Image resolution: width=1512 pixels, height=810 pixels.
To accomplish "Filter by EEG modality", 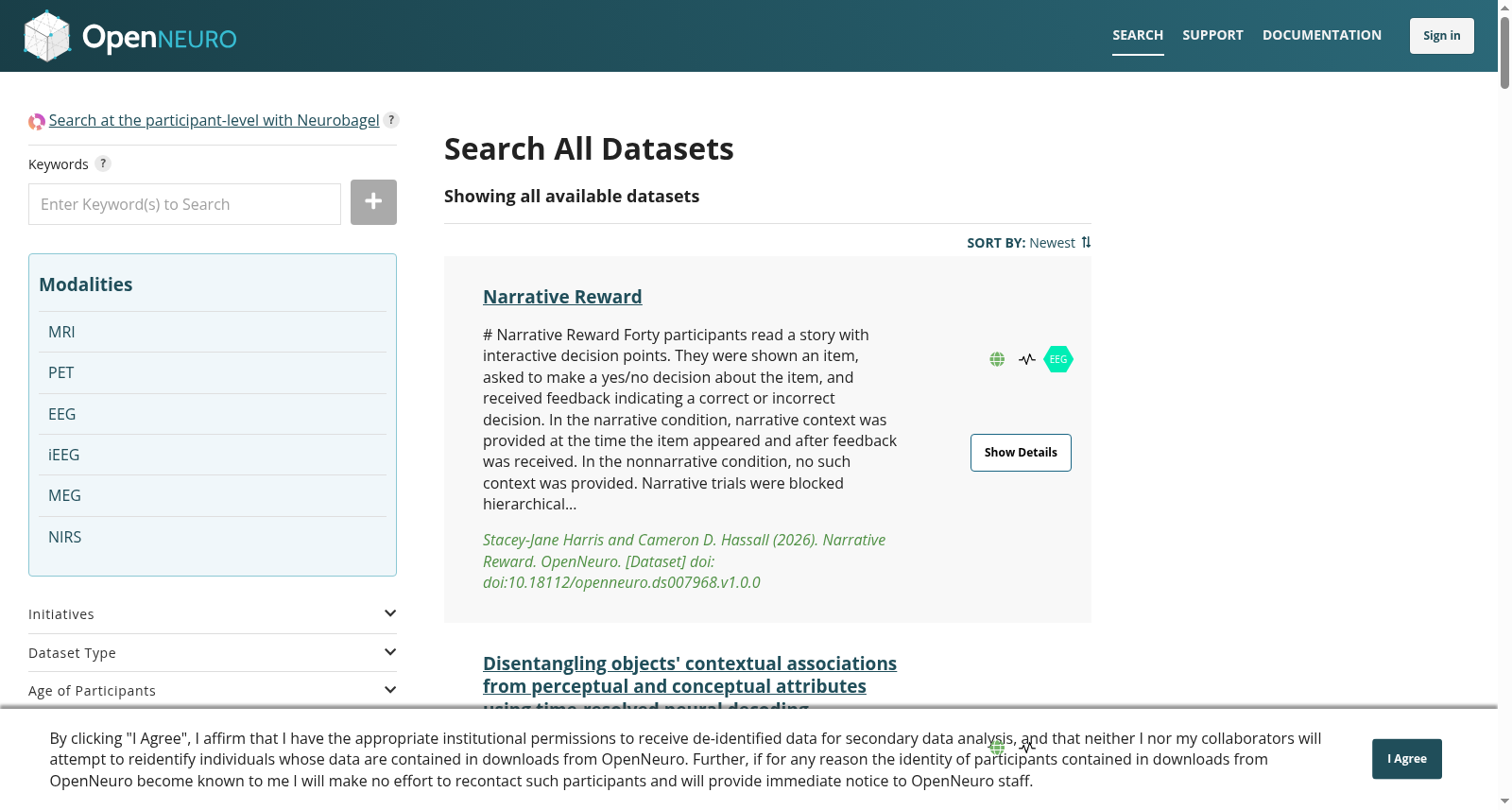I will (x=213, y=414).
